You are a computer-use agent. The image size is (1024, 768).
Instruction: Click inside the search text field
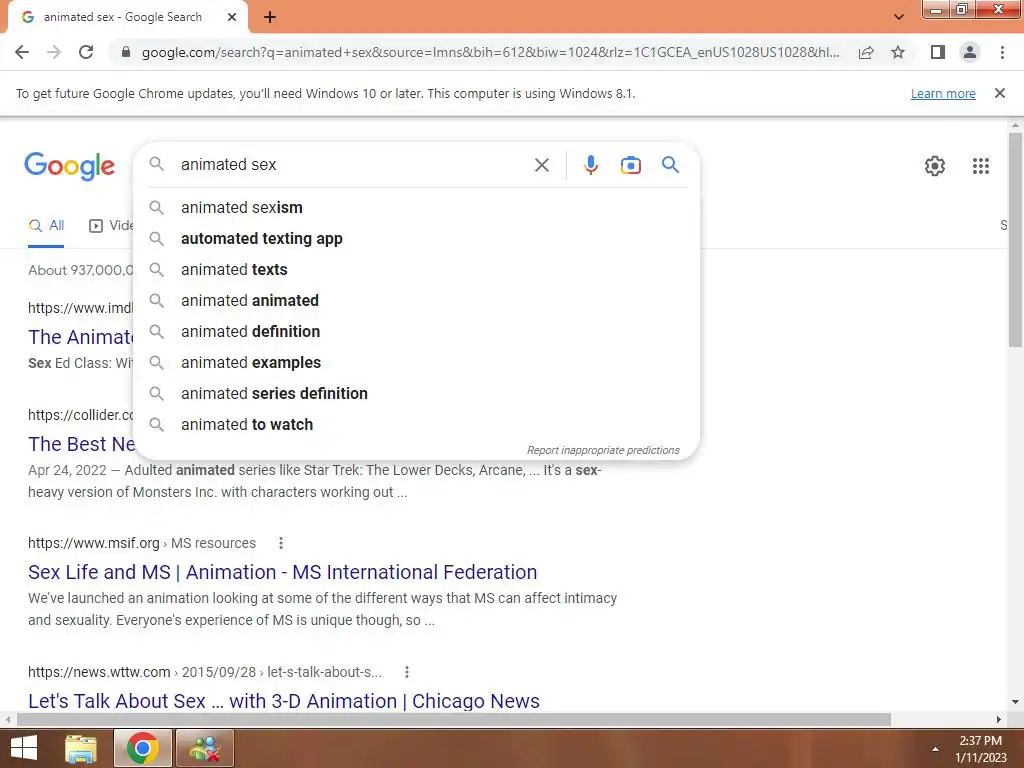point(353,165)
